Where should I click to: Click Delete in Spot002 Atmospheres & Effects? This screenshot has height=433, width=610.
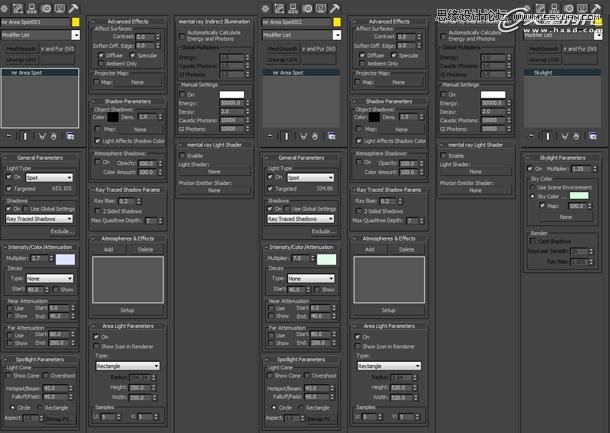[407, 250]
